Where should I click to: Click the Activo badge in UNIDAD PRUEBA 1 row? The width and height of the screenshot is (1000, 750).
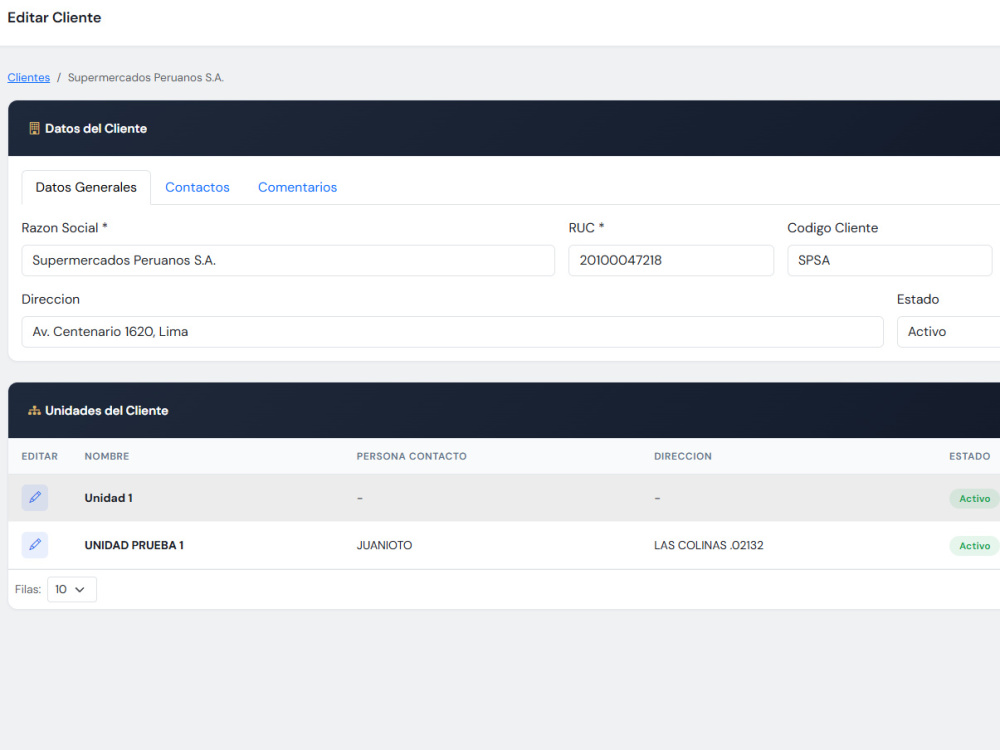(974, 546)
